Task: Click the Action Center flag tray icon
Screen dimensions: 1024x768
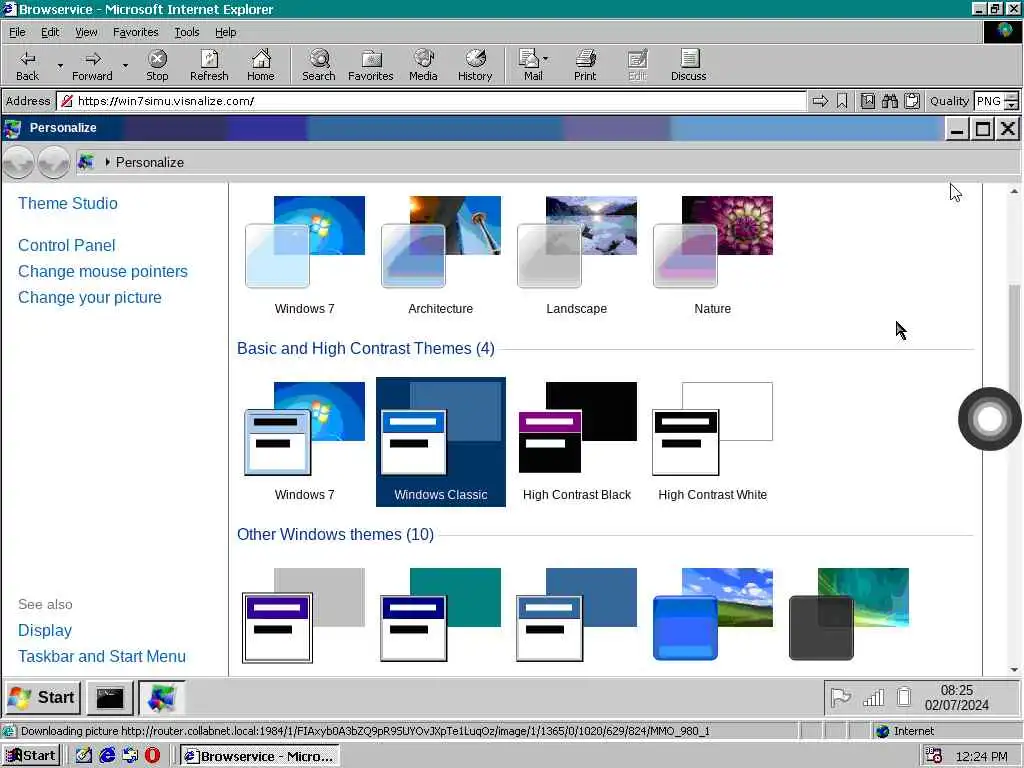Action: (x=840, y=698)
